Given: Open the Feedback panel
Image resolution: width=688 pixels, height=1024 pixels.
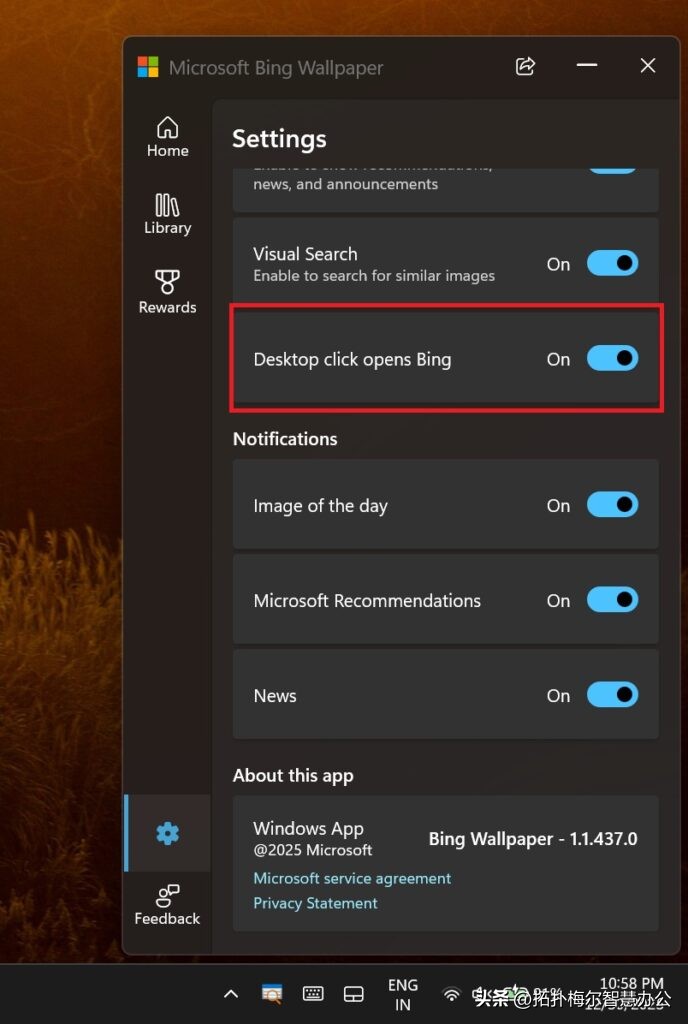Looking at the screenshot, I should (167, 905).
